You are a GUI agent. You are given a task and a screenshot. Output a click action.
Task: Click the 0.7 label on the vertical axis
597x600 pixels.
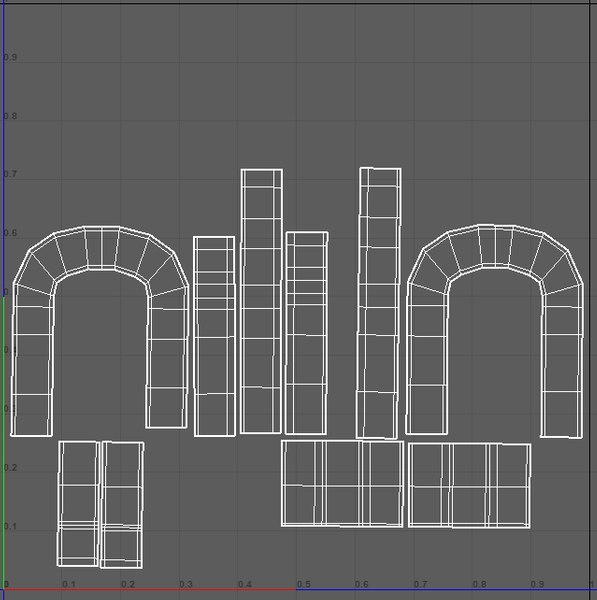tap(10, 174)
